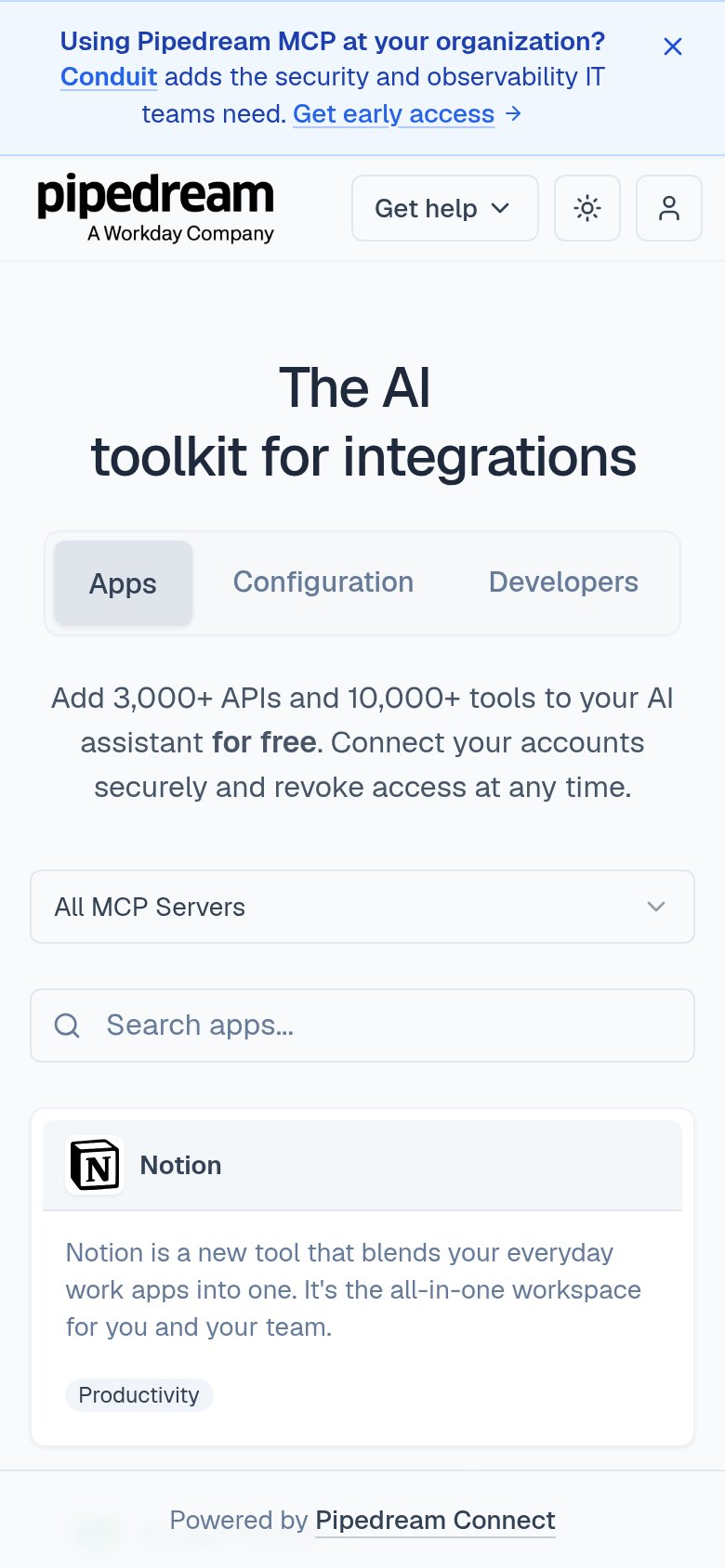Viewport: 725px width, 1568px height.
Task: Focus the Search apps field
Action: click(362, 1026)
